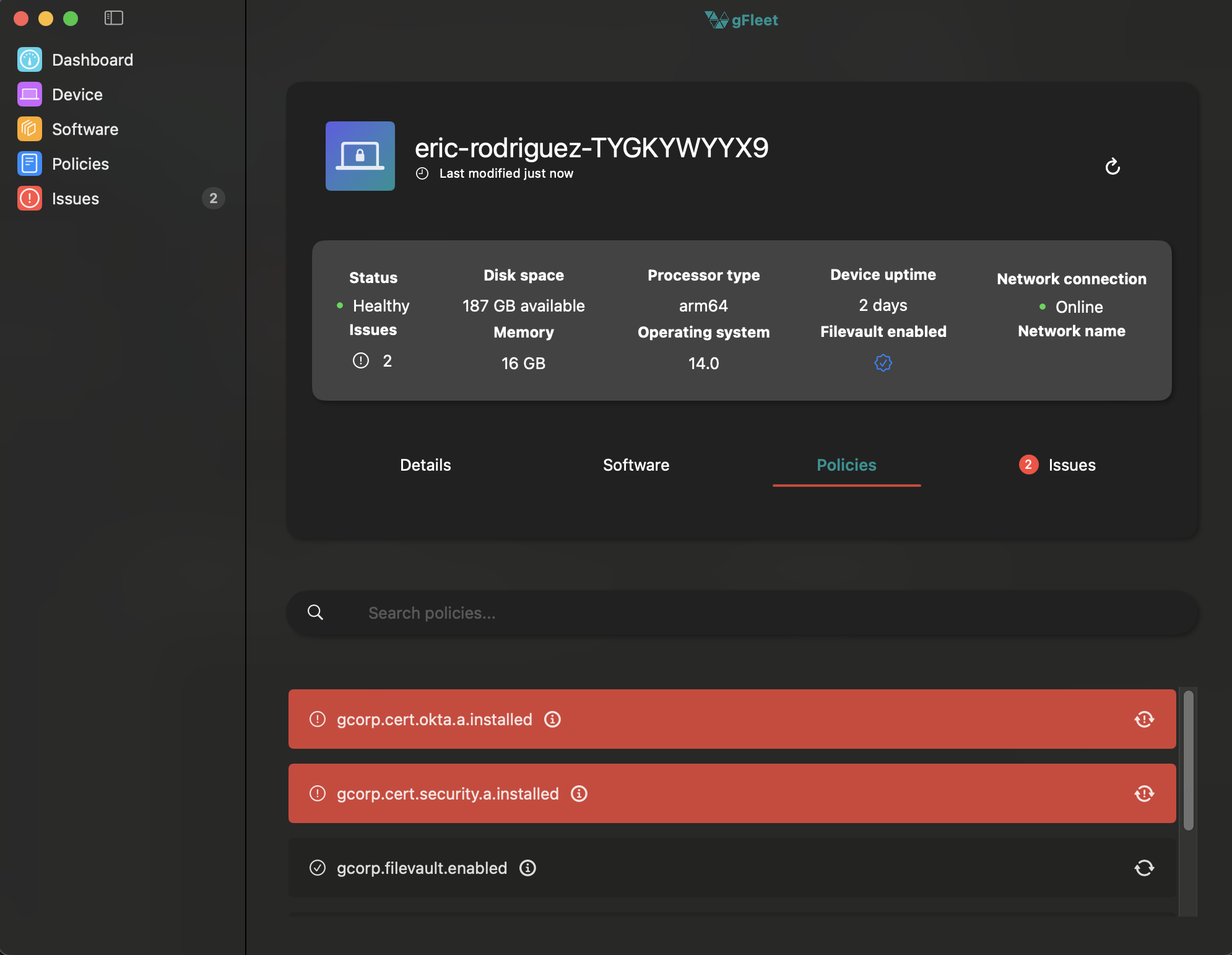Click the refresh device icon

point(1112,167)
